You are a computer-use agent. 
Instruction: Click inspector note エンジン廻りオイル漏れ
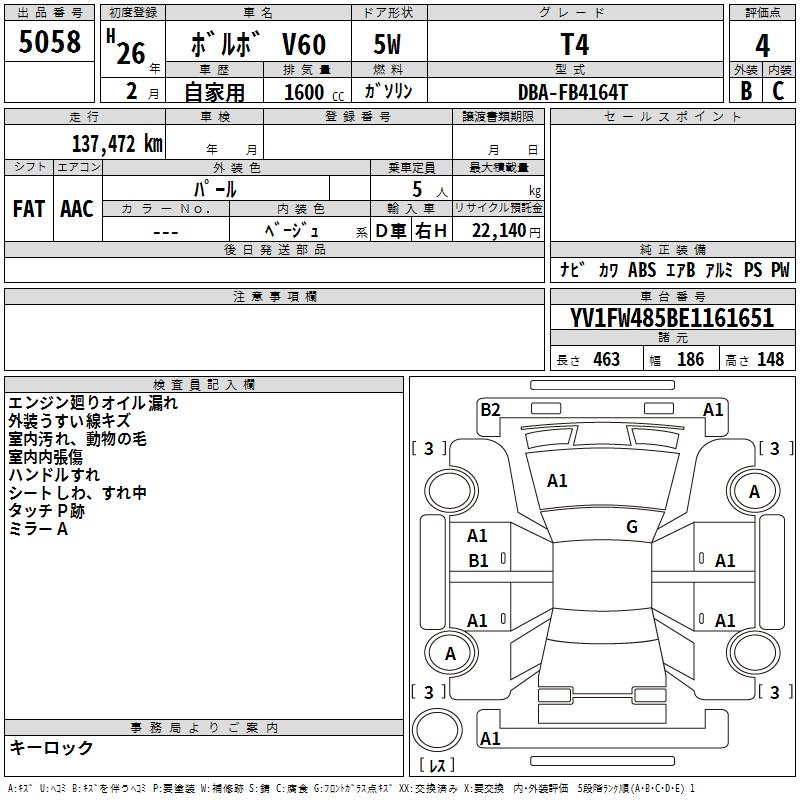pos(93,403)
